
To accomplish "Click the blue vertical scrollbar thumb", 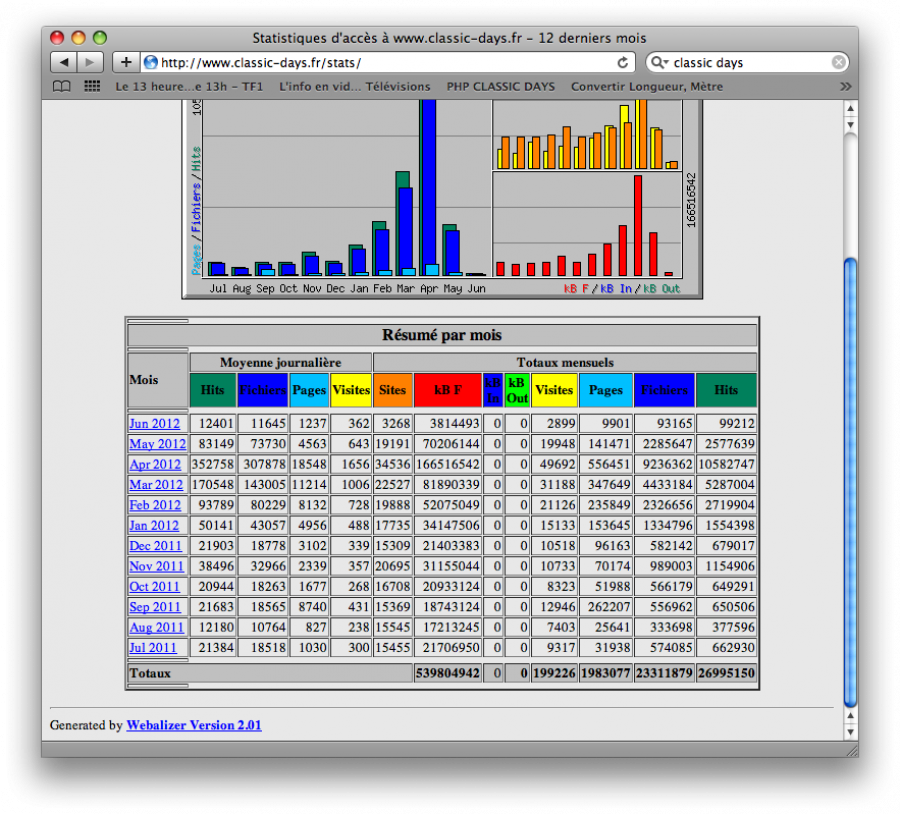I will tap(850, 483).
